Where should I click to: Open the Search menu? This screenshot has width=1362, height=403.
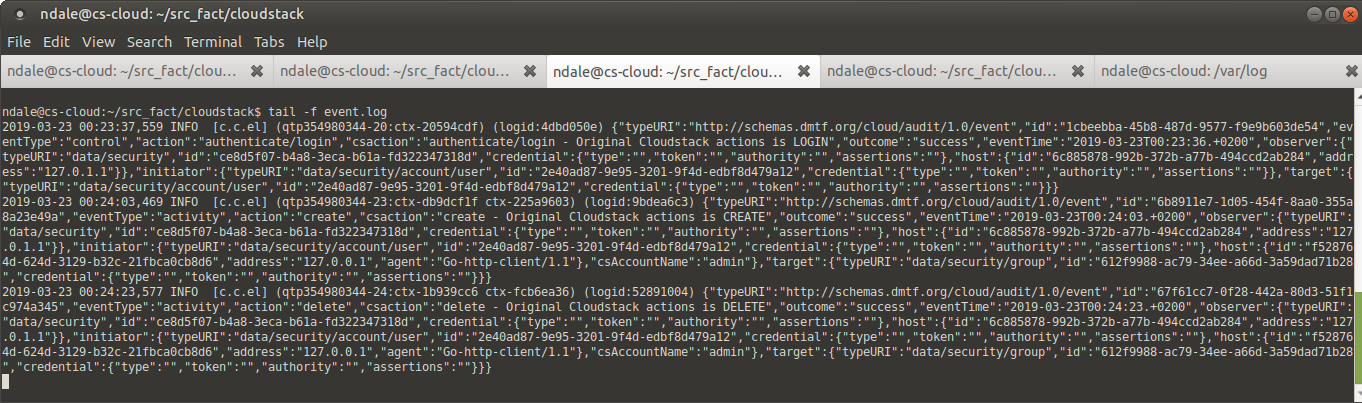tap(150, 42)
